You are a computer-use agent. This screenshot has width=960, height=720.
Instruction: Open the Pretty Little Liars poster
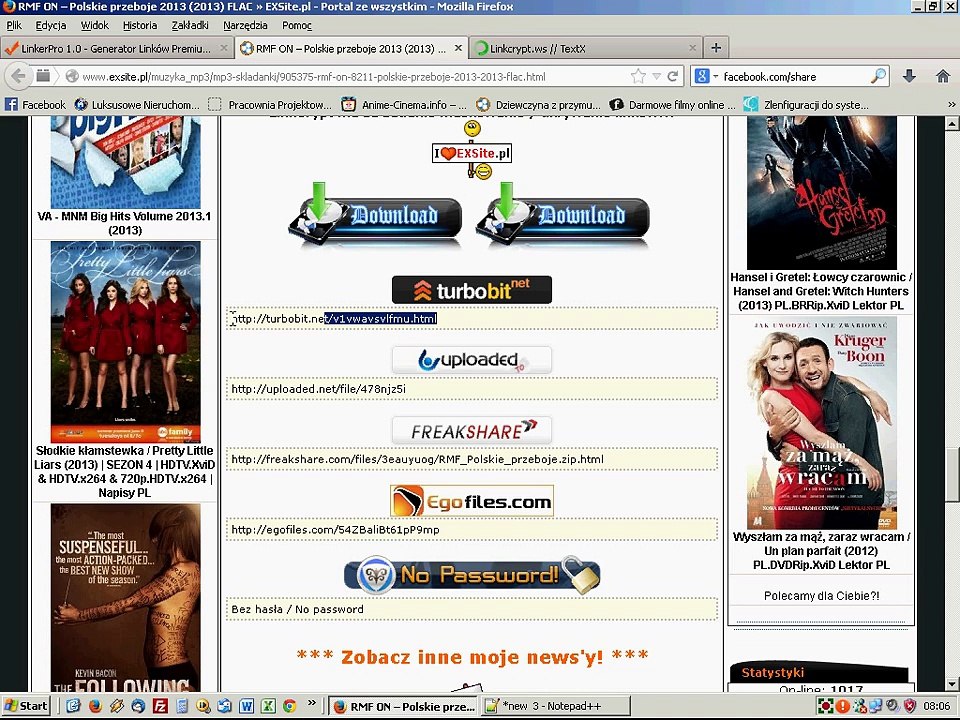[x=126, y=342]
